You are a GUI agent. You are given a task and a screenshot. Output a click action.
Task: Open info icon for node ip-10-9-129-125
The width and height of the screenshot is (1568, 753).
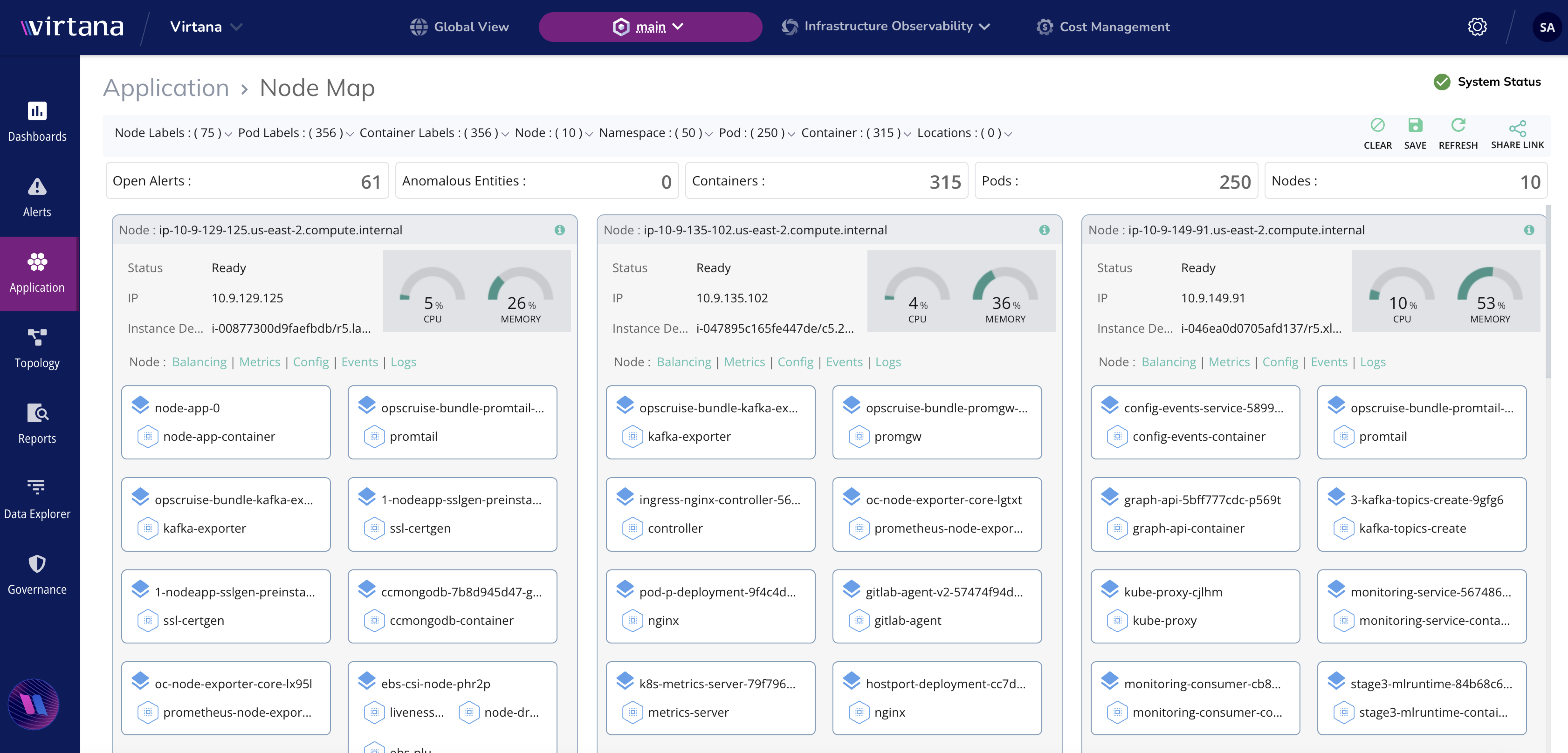(559, 230)
